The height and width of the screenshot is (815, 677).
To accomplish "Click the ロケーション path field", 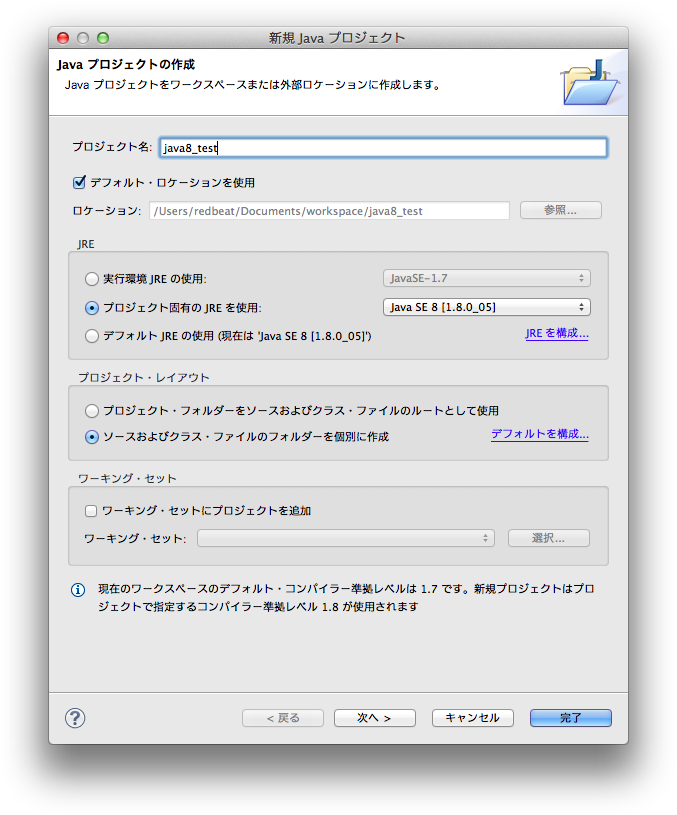I will pos(329,211).
